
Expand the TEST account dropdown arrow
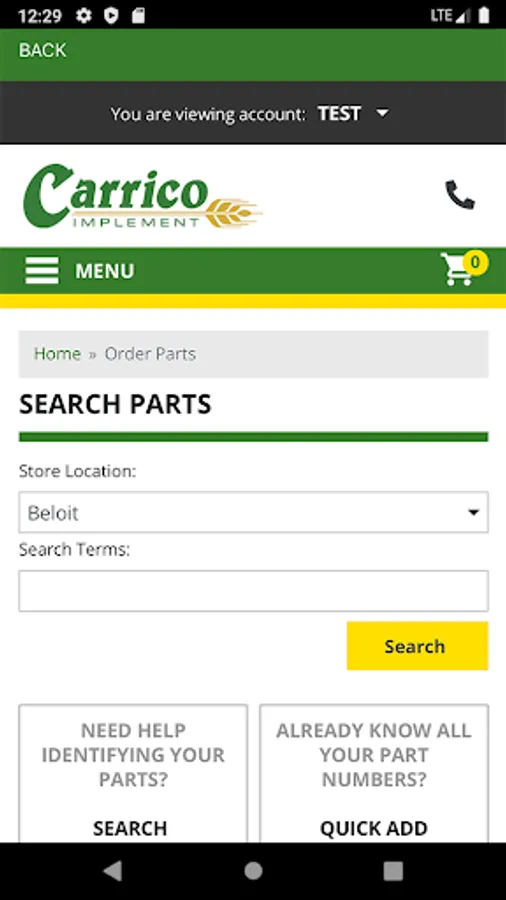click(382, 114)
